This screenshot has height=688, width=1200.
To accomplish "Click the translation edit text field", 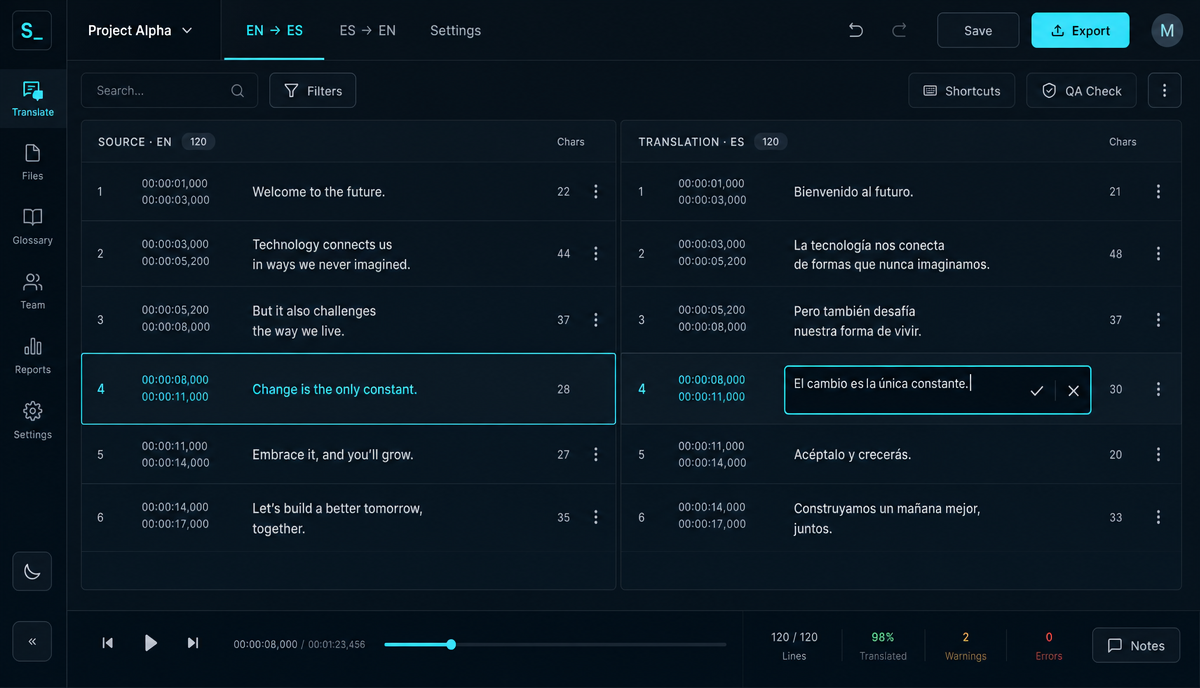I will [937, 390].
